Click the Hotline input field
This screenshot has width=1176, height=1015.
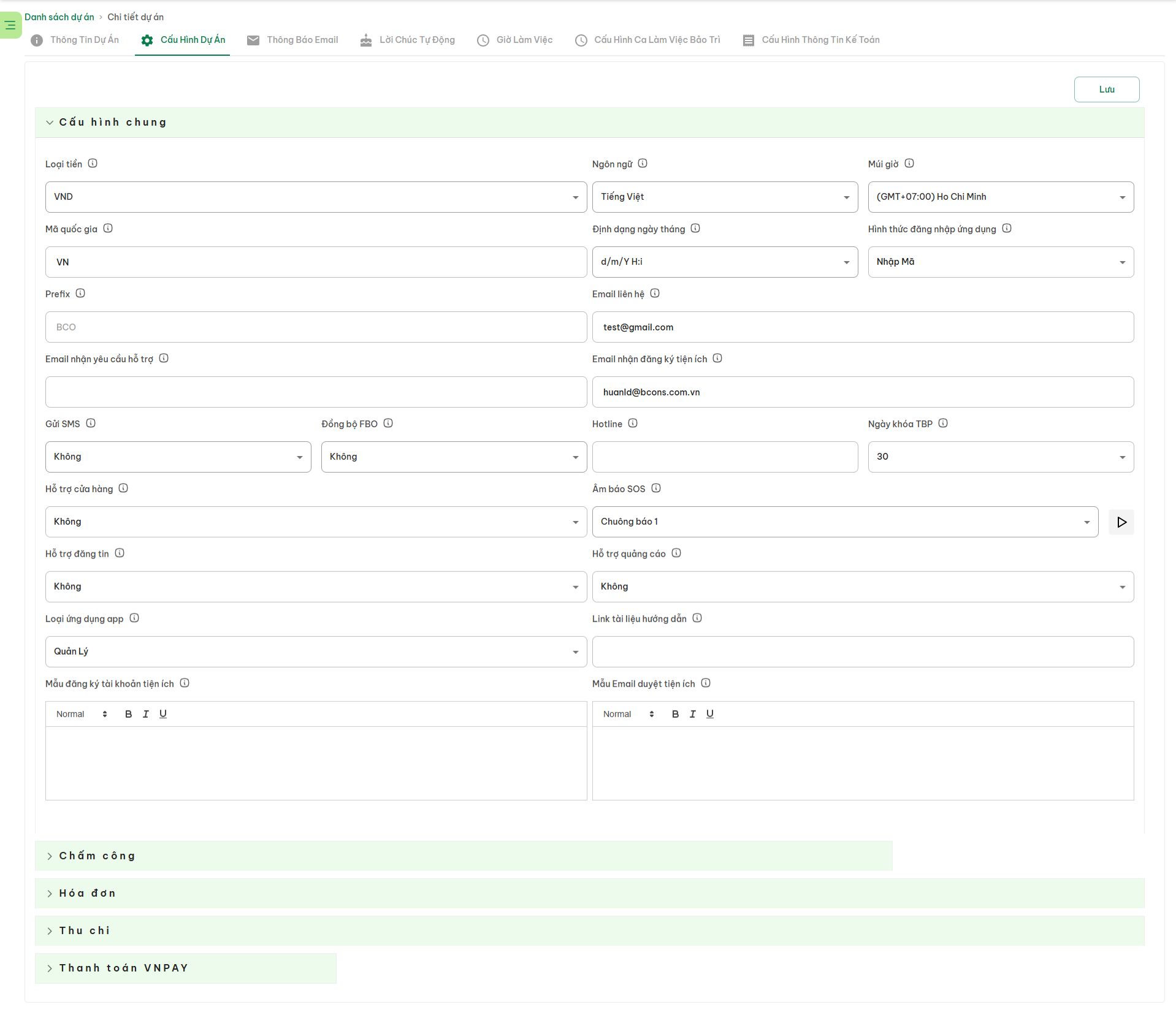724,457
